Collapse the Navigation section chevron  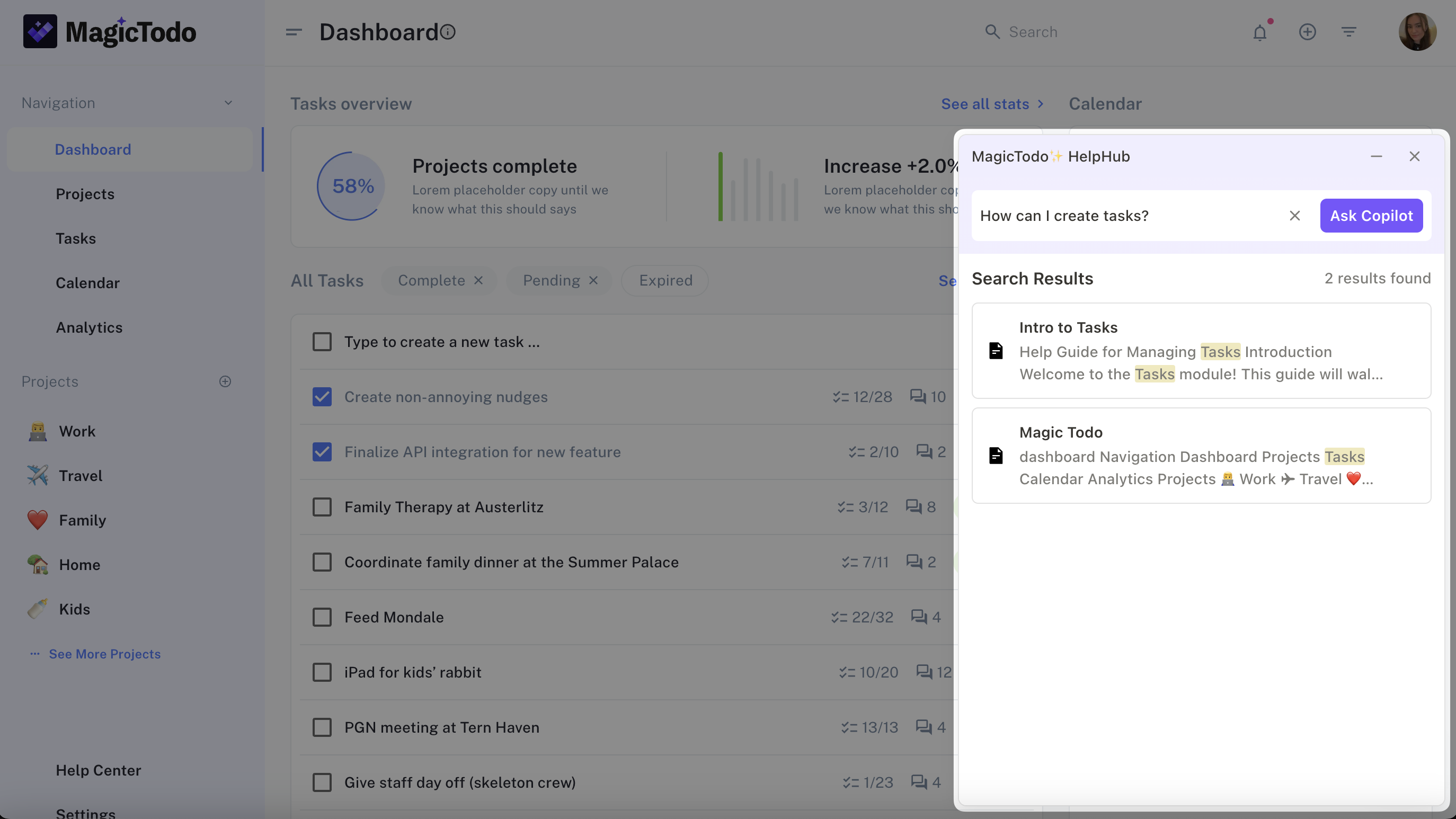pyautogui.click(x=228, y=103)
